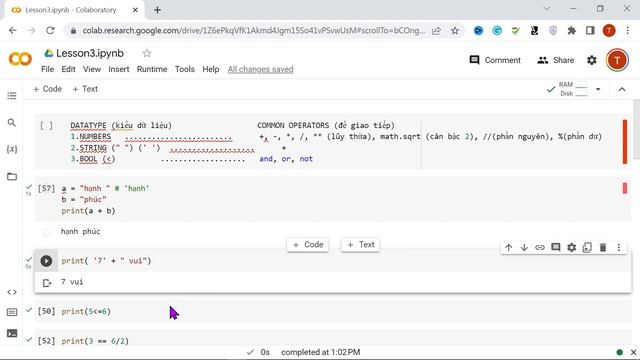
Task: Open code snippets panel icon
Action: [12, 292]
